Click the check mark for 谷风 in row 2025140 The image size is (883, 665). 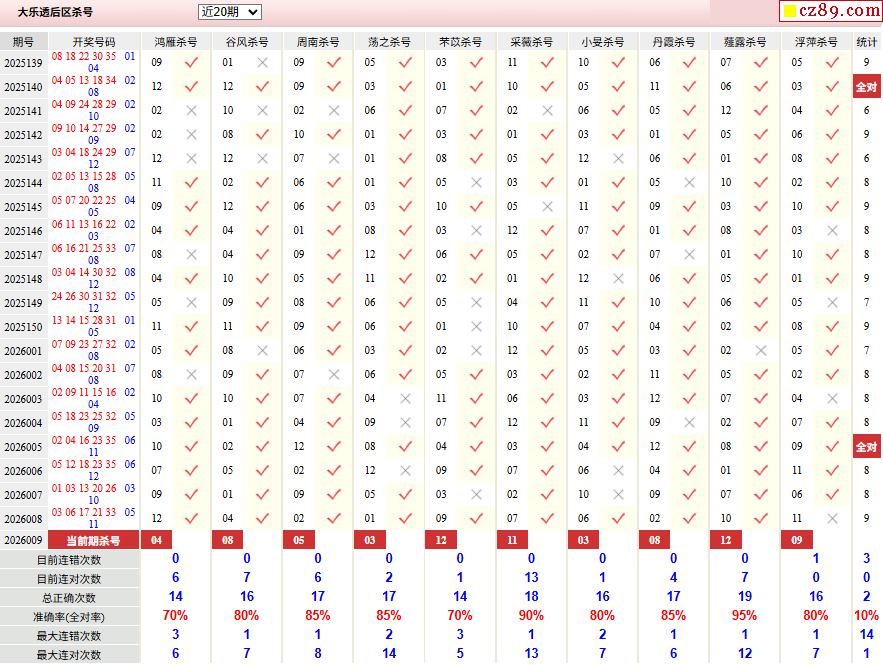click(x=262, y=86)
